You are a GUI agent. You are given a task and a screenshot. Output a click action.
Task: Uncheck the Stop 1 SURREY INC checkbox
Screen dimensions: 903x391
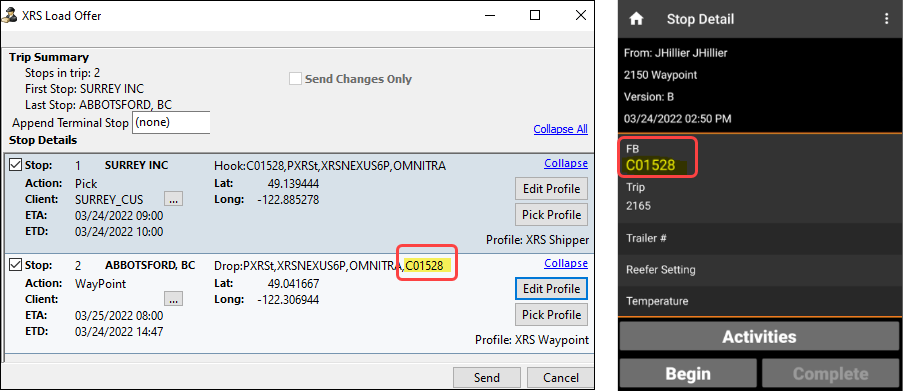pos(16,166)
